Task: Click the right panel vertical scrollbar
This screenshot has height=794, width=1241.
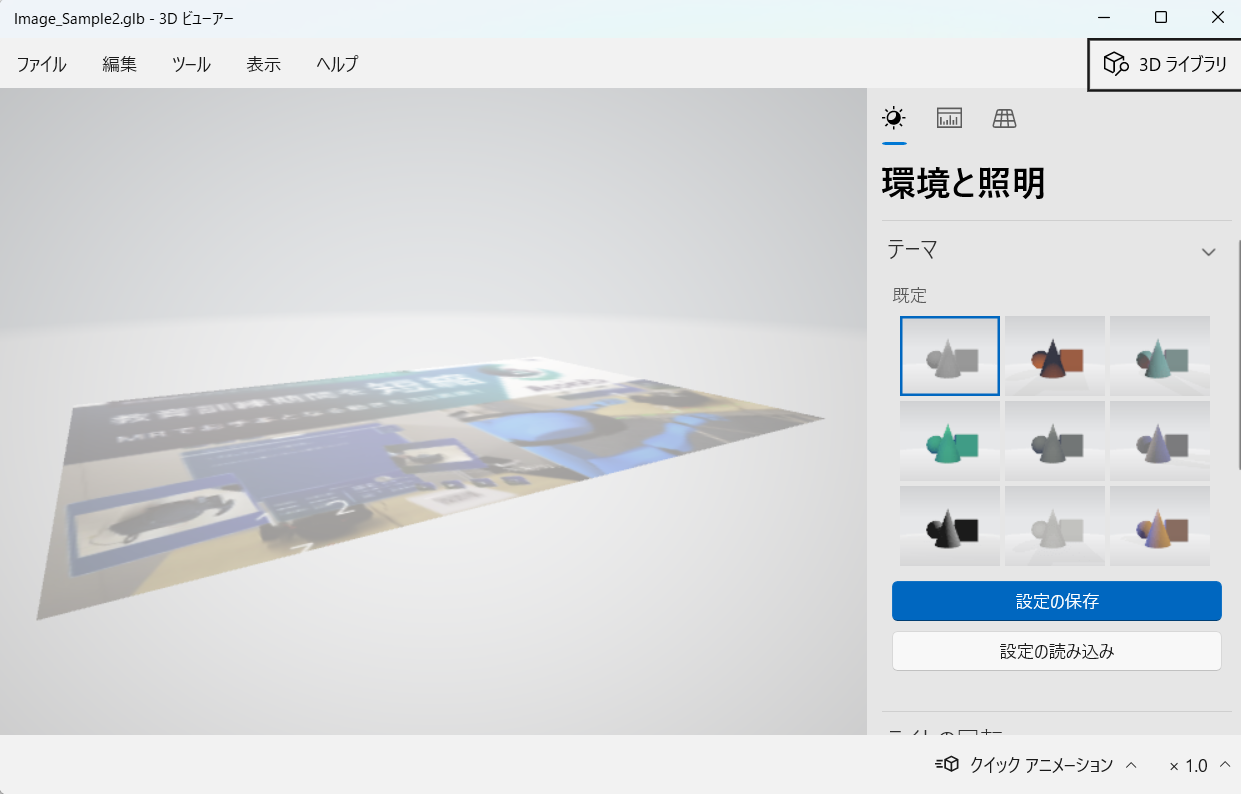Action: tap(1238, 350)
